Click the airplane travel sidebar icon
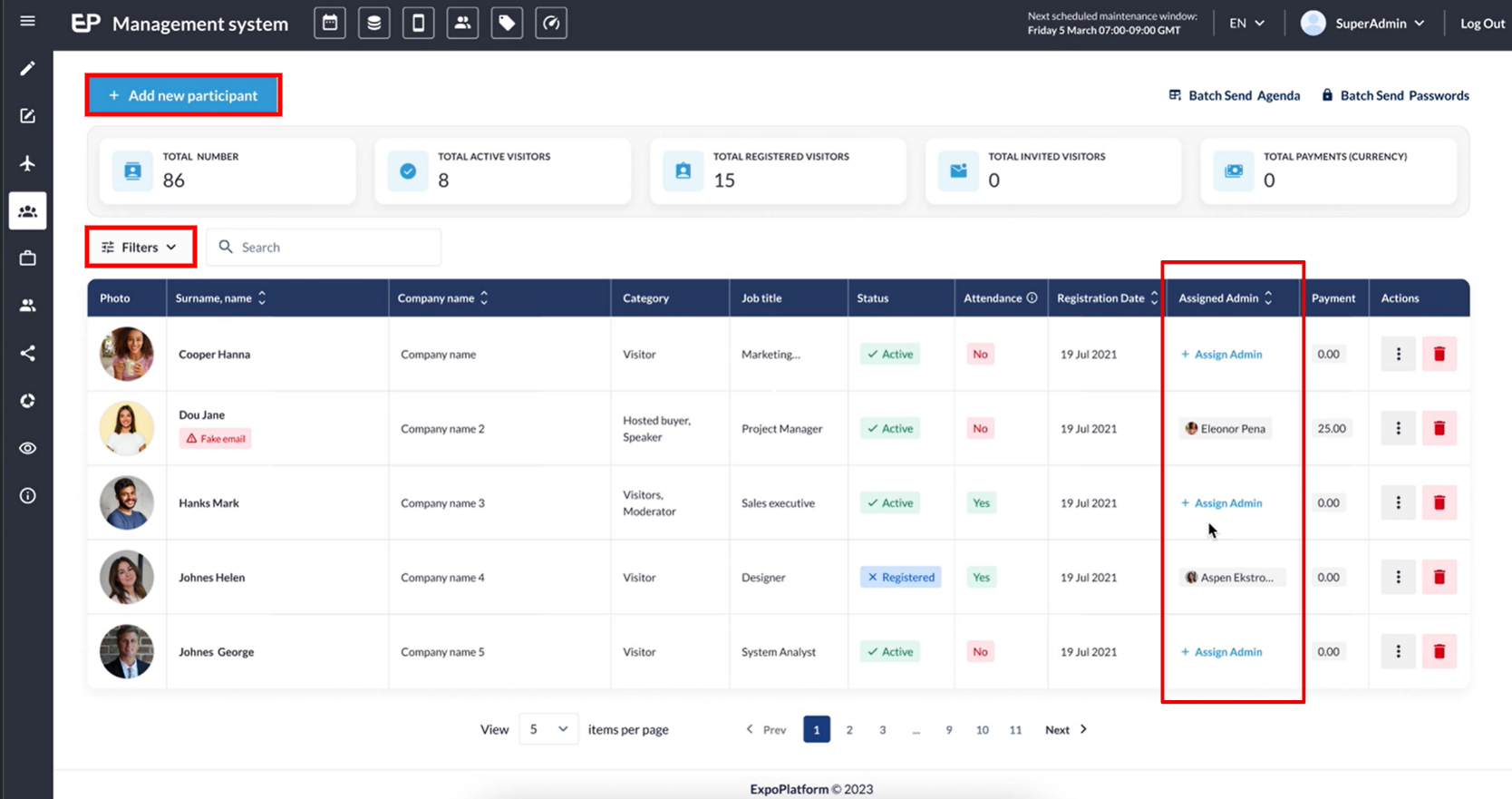Viewport: 1512px width, 799px height. coord(27,163)
